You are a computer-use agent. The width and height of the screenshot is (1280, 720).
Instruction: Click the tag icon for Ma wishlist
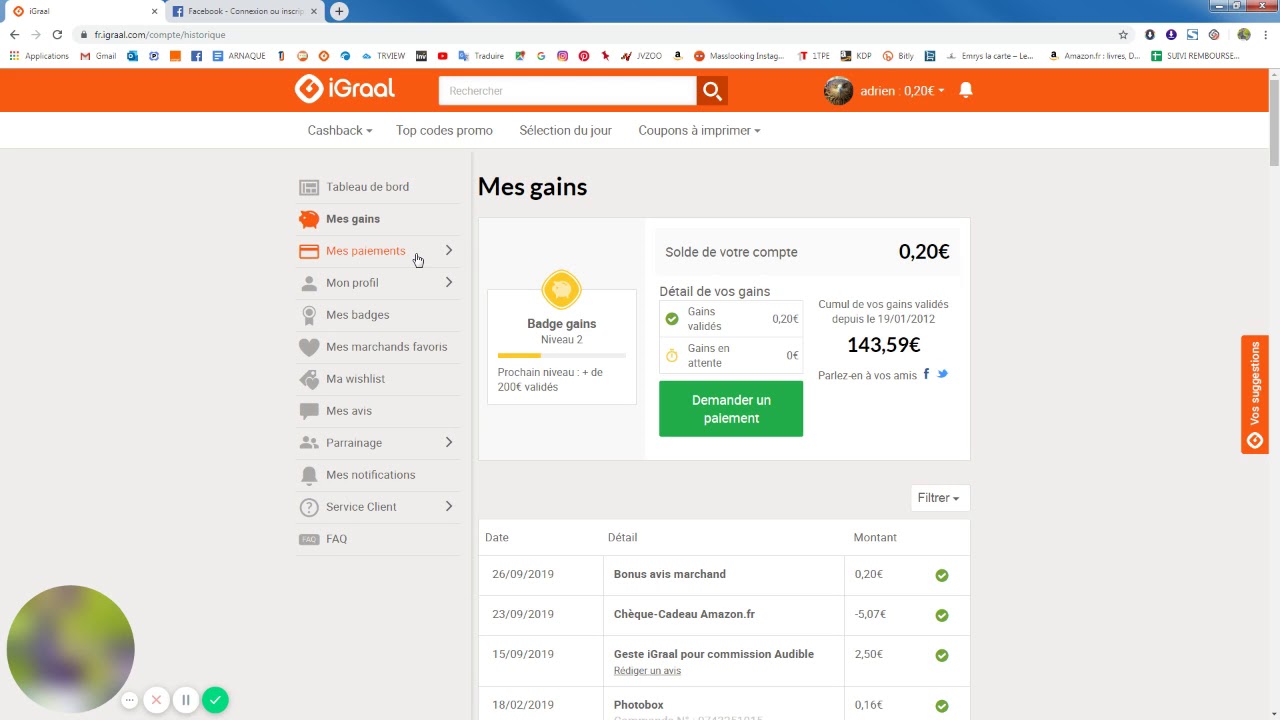309,379
